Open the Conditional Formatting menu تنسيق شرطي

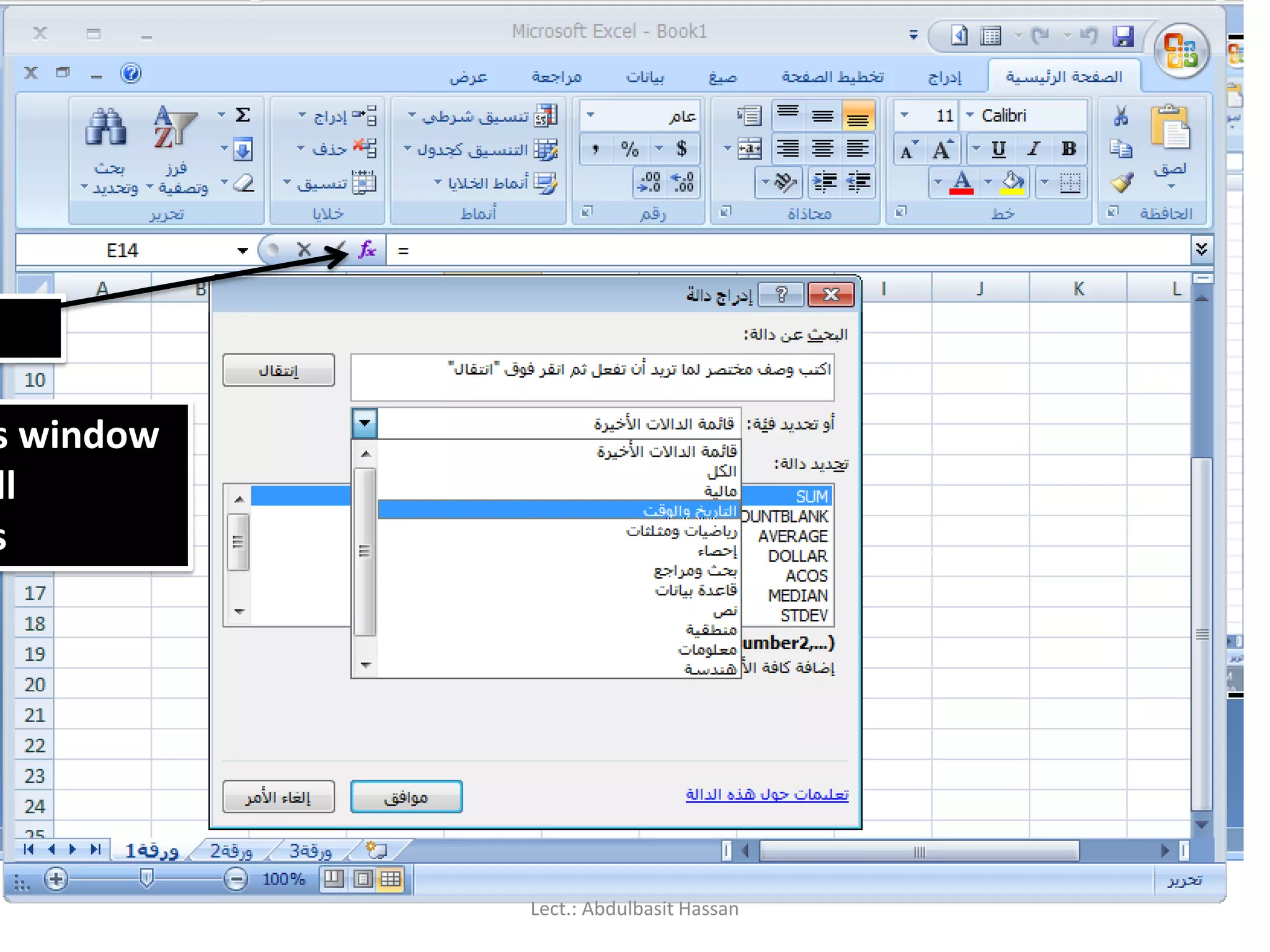[x=482, y=117]
